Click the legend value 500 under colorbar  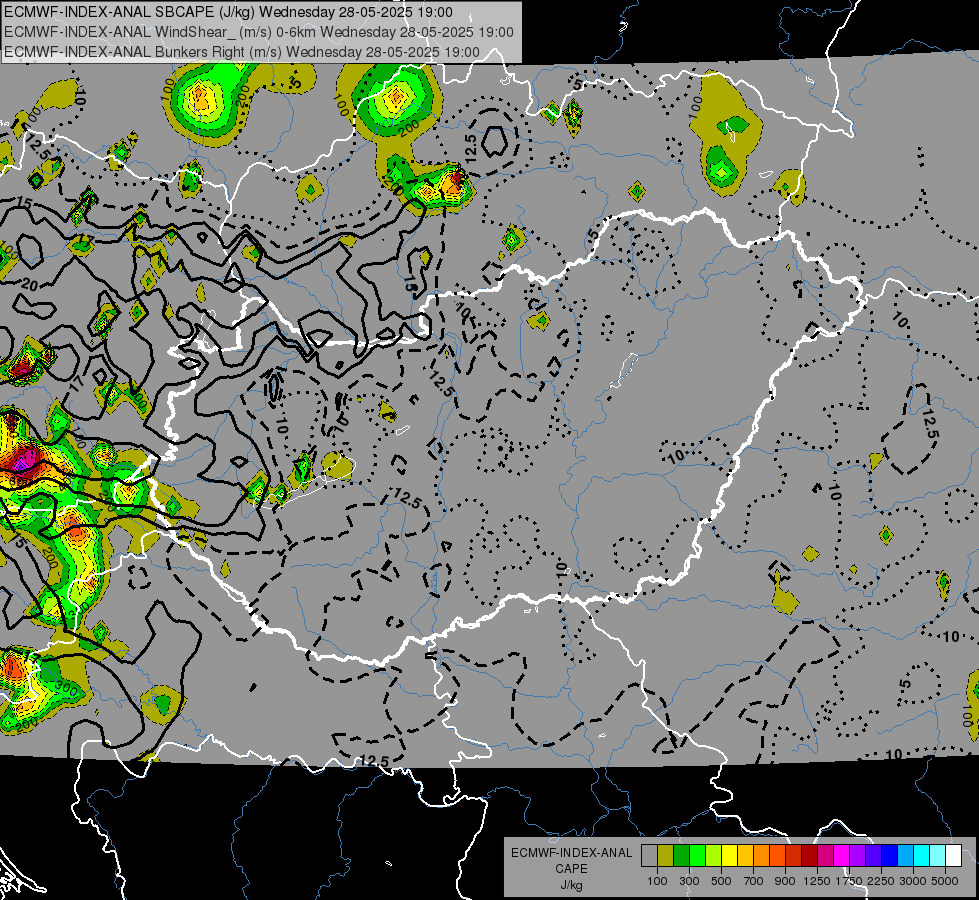721,881
